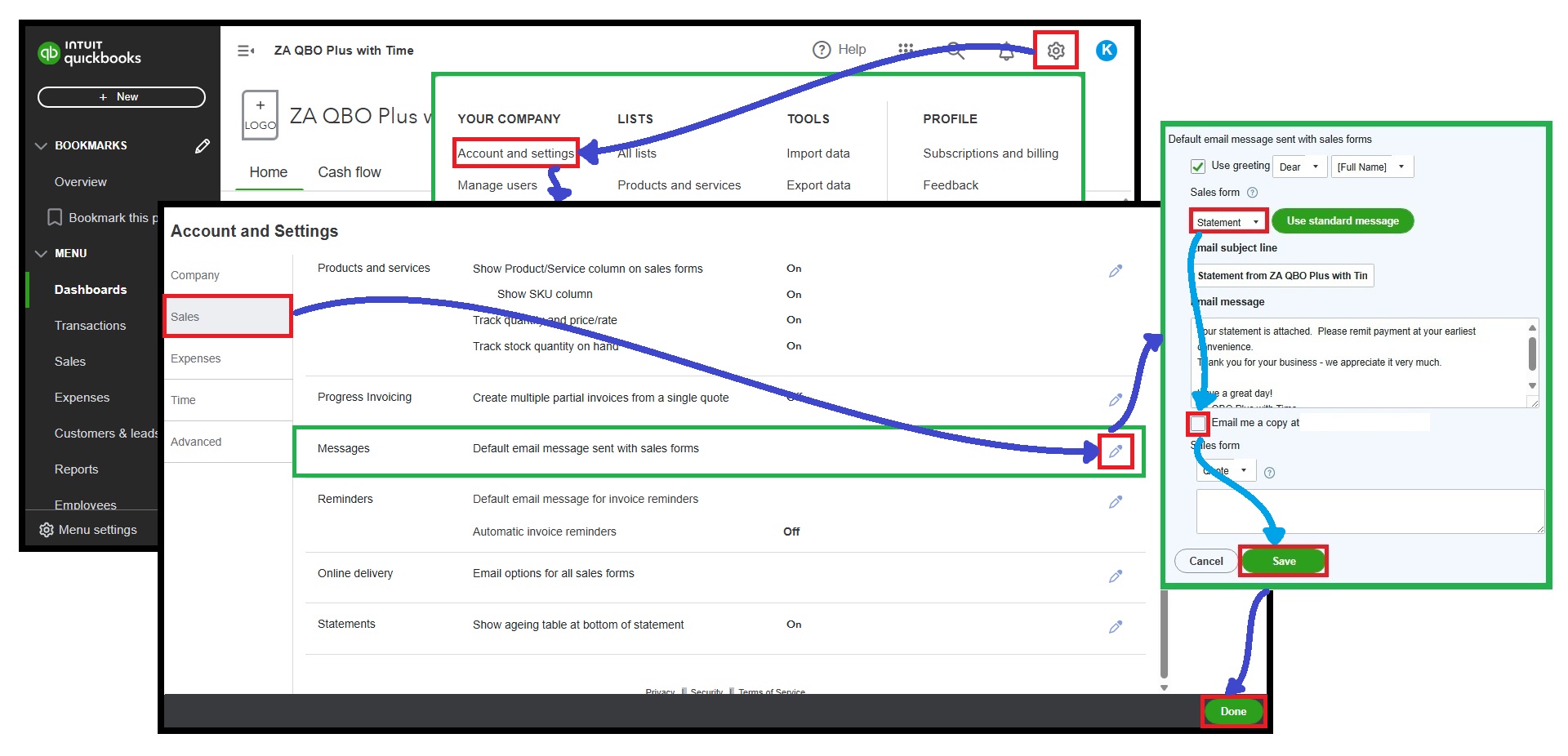
Task: Edit the Products and services section
Action: point(1116,270)
